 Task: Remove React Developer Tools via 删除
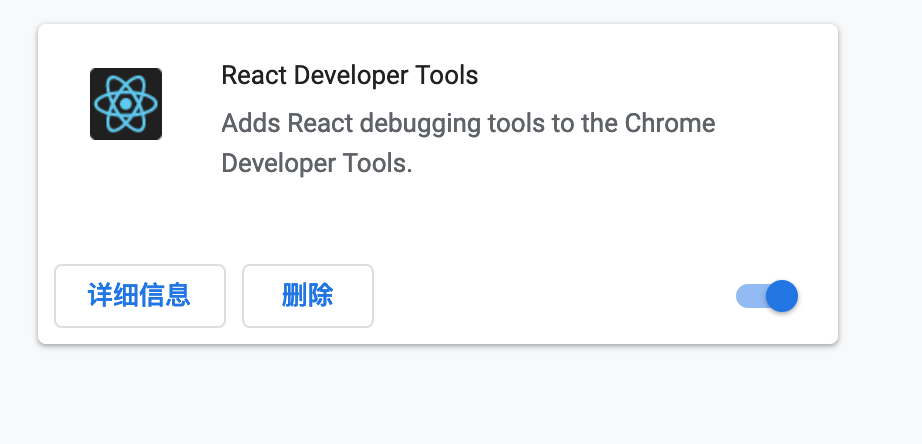(x=308, y=296)
